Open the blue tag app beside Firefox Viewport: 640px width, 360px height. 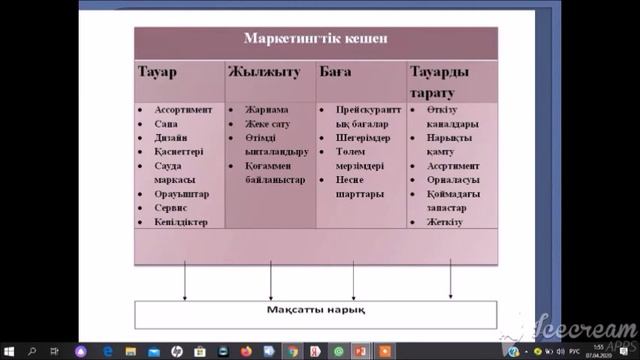(x=269, y=351)
